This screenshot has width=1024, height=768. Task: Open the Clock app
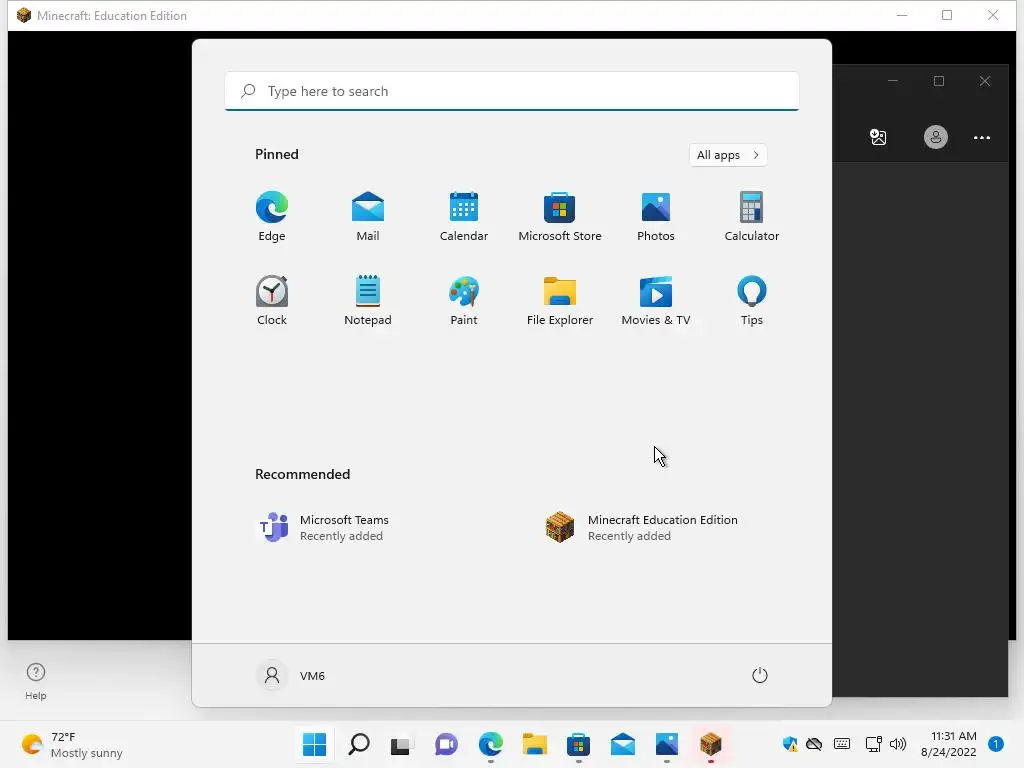click(272, 300)
